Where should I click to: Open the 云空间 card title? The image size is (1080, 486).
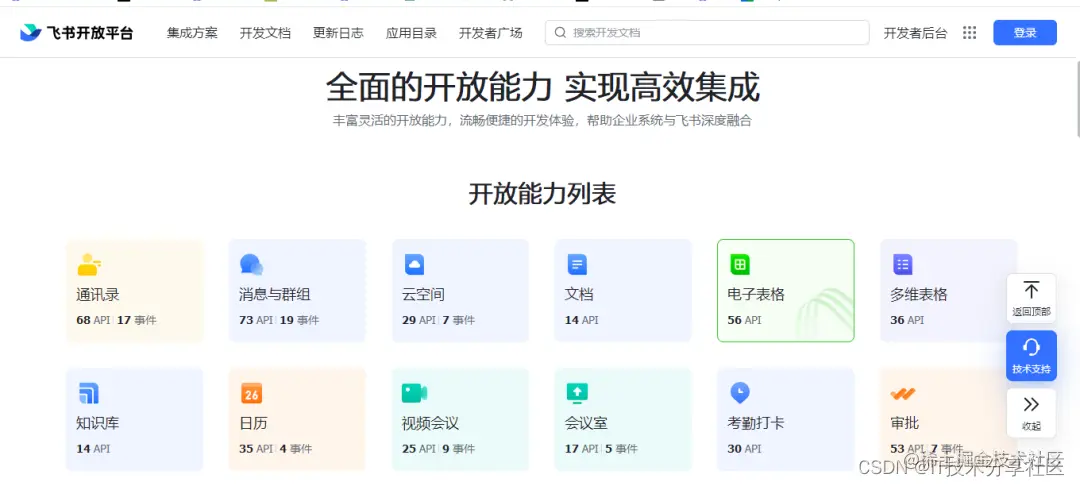(x=424, y=295)
